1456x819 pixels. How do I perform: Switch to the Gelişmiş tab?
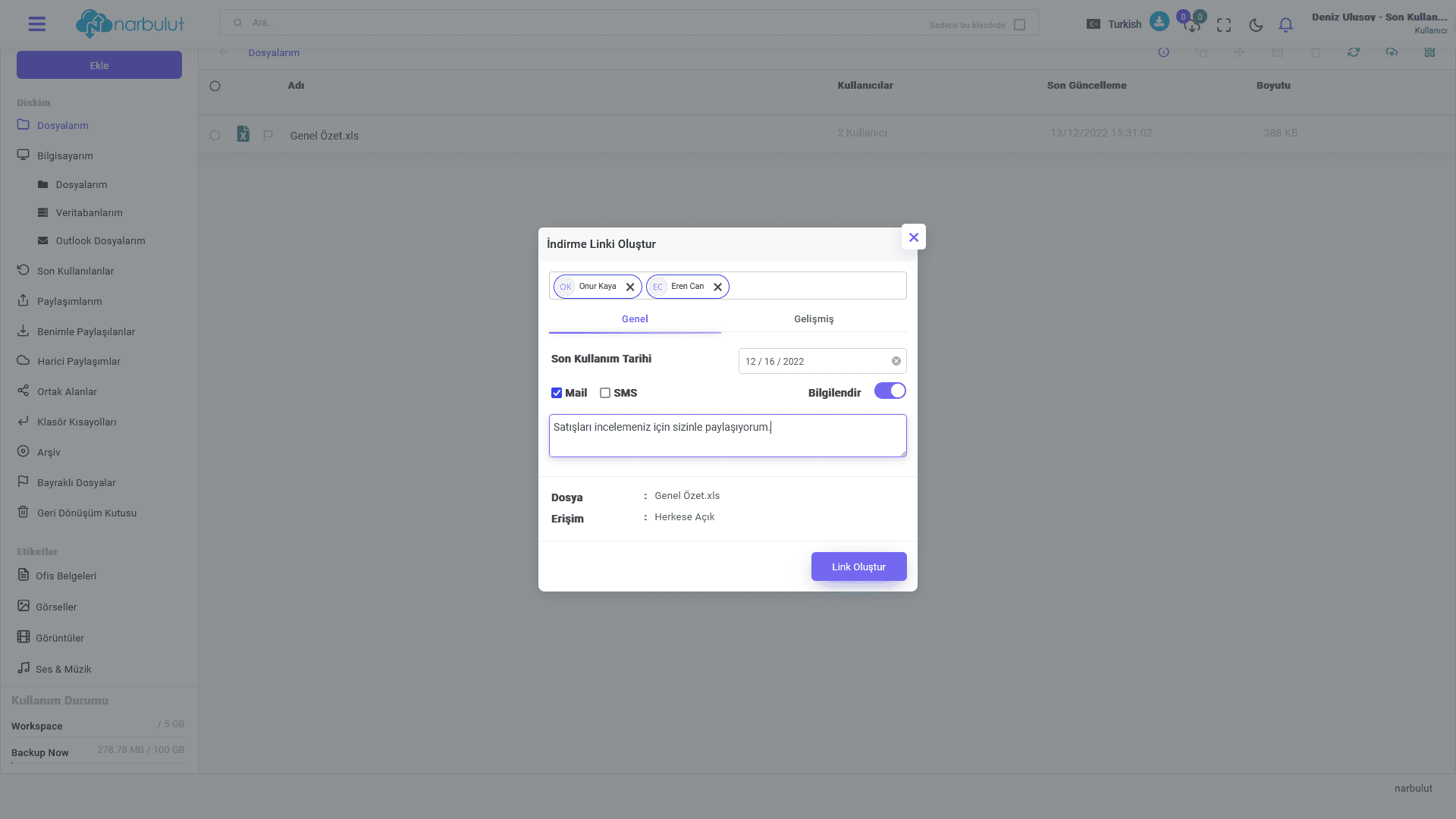814,319
